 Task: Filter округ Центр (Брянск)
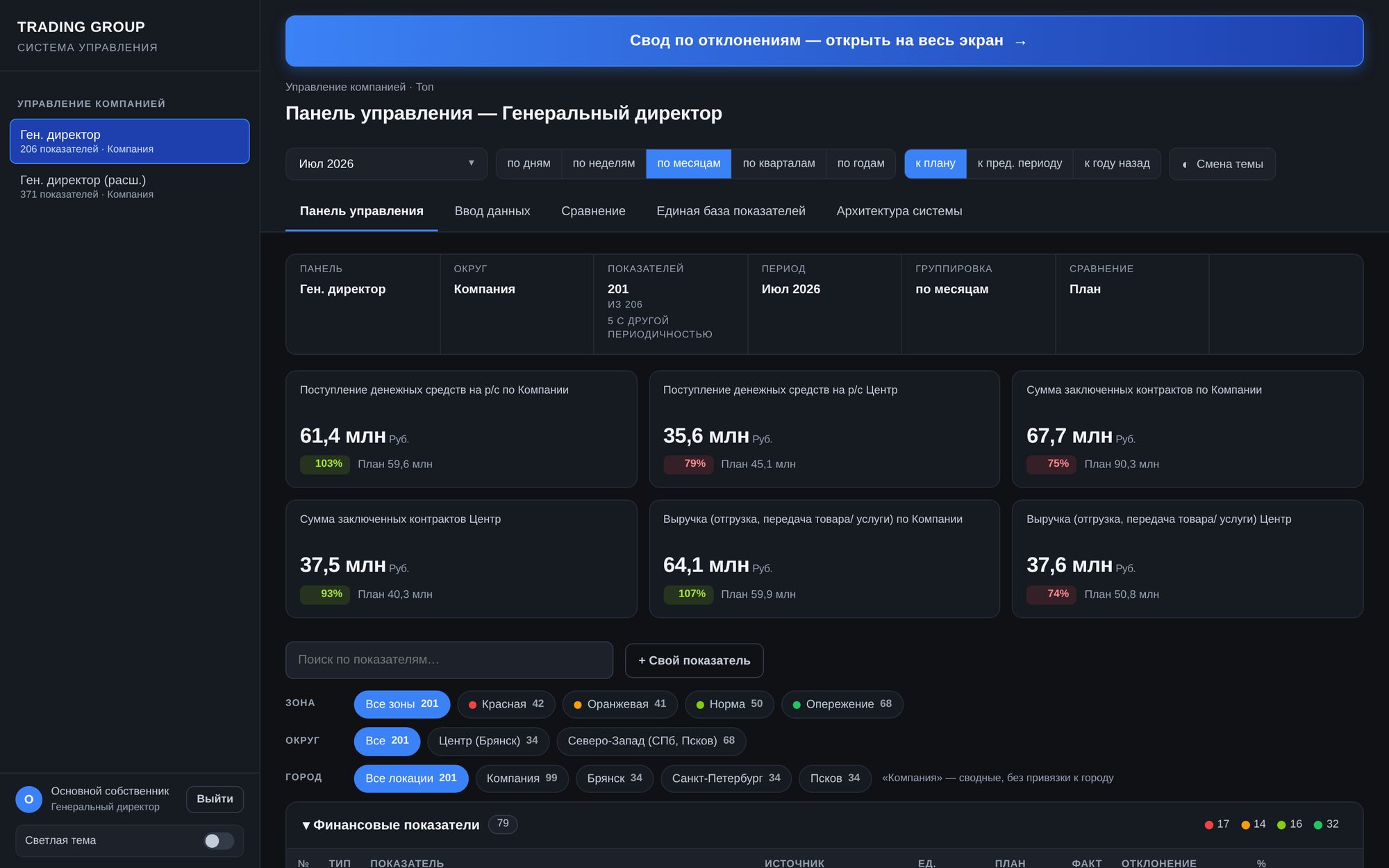488,741
